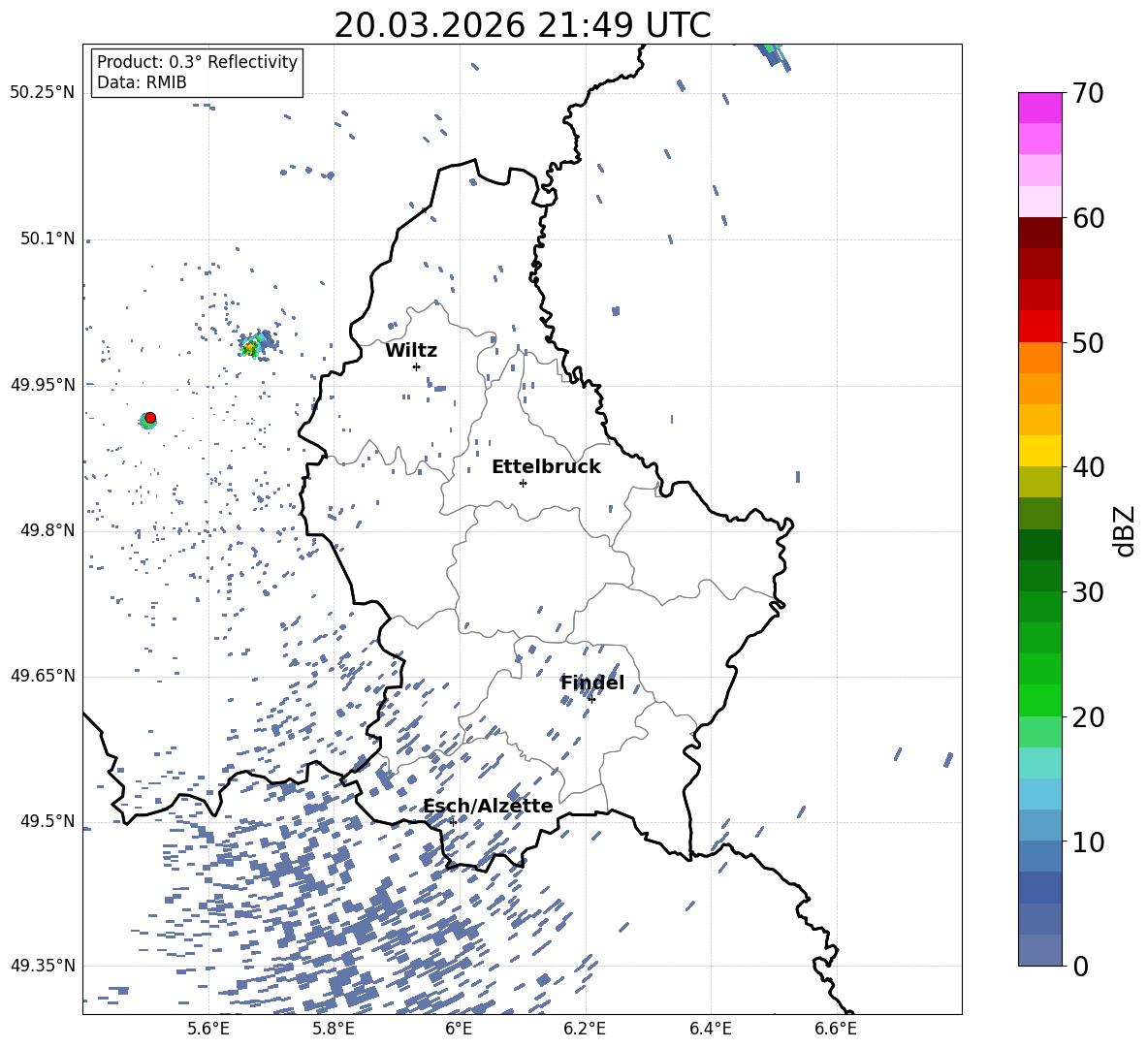
Task: Click the 50.1°N latitude label
Action: click(x=48, y=239)
